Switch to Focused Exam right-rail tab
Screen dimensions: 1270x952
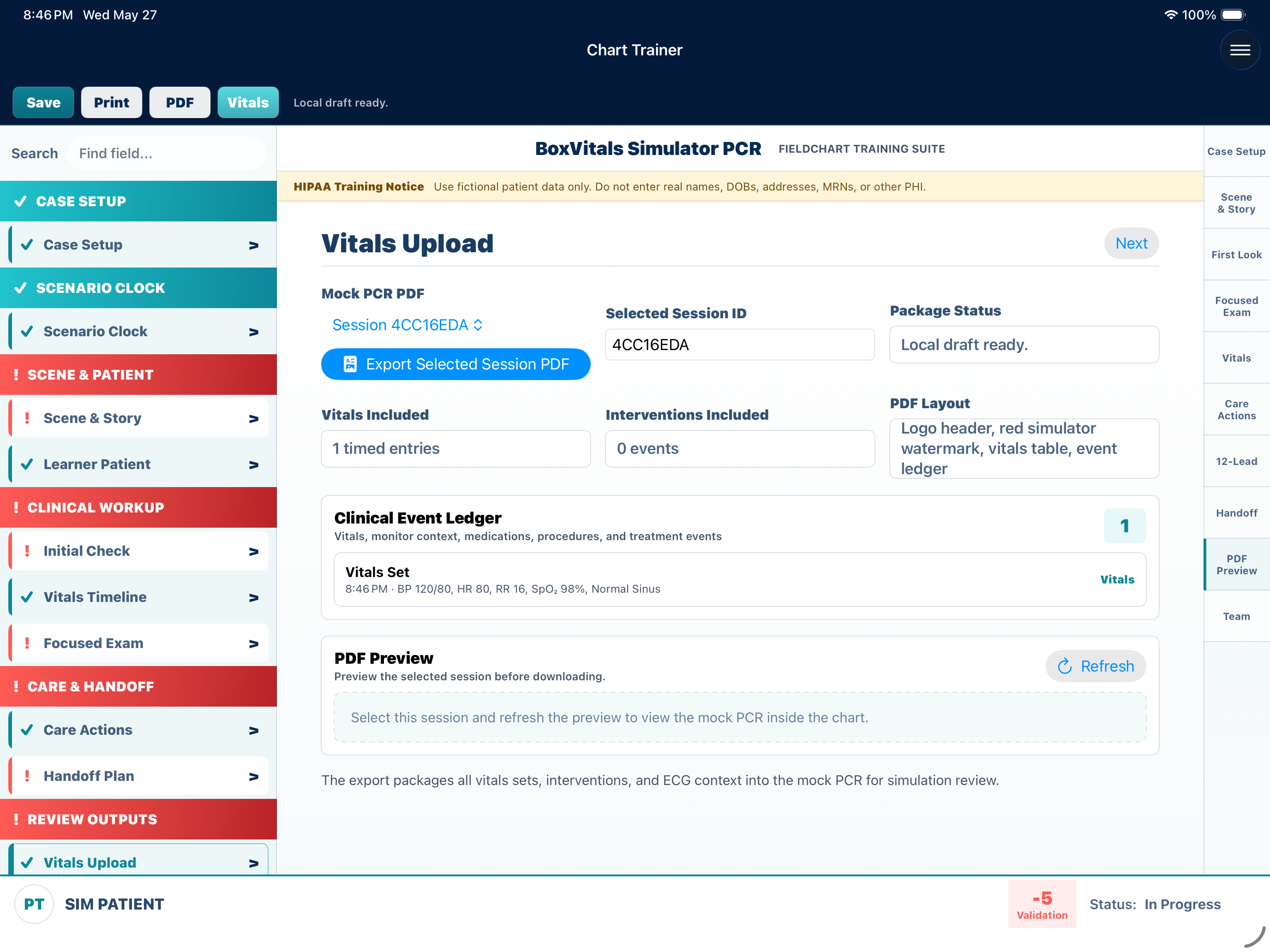point(1236,306)
